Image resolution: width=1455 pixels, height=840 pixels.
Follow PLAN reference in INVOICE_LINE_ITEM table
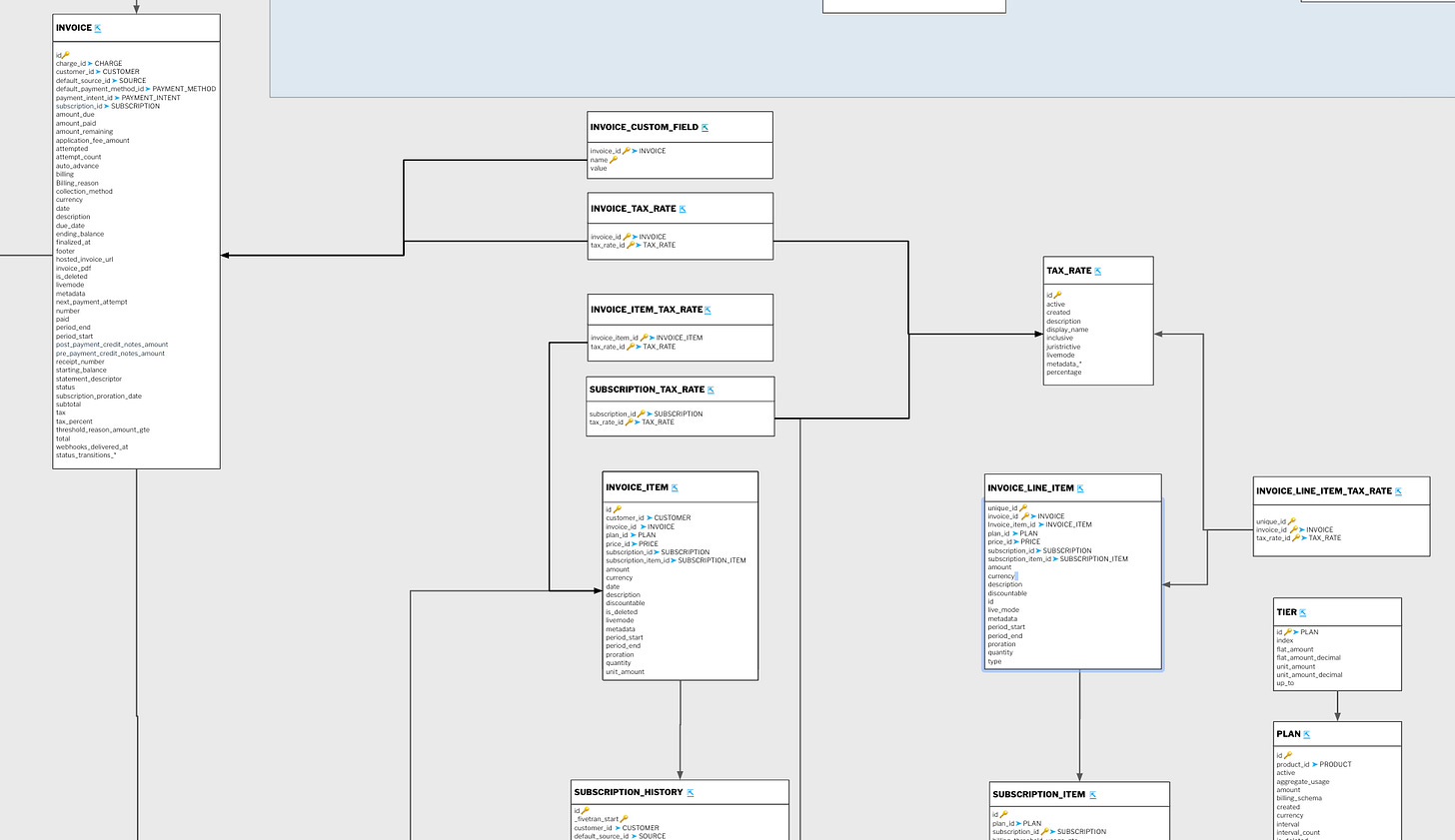[1029, 533]
